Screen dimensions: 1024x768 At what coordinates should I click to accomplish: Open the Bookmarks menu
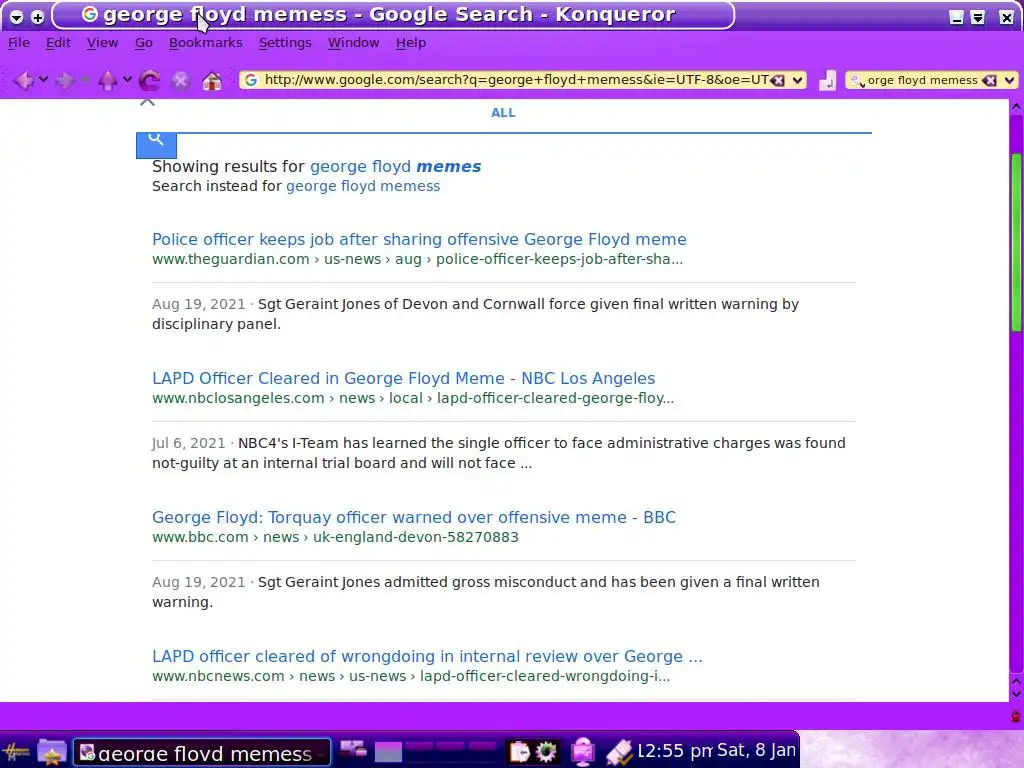point(206,42)
